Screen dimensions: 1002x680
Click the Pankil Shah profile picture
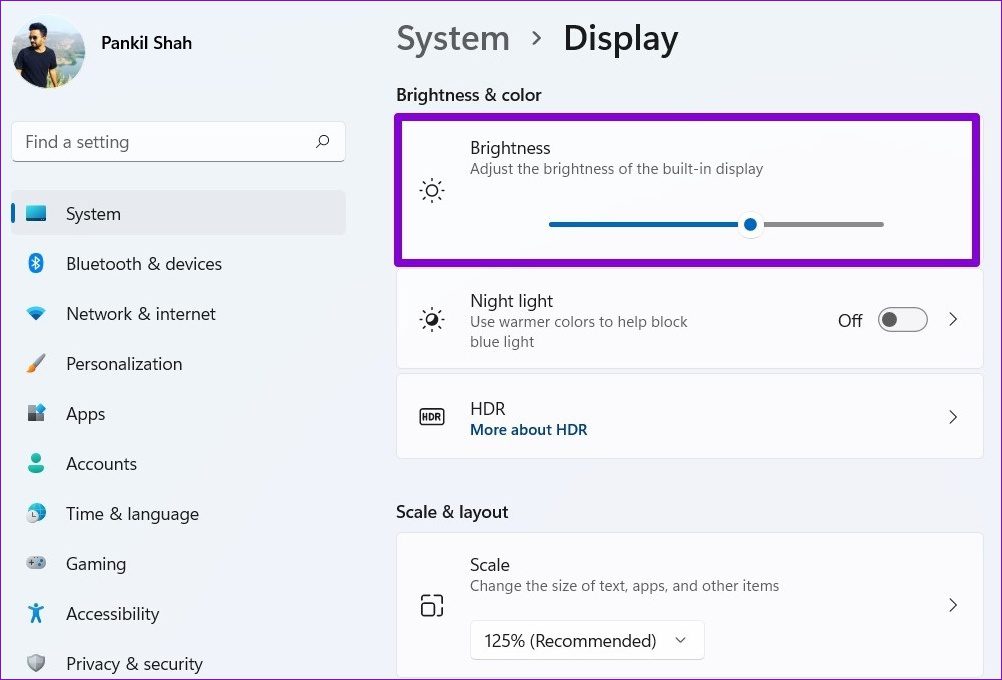point(48,52)
